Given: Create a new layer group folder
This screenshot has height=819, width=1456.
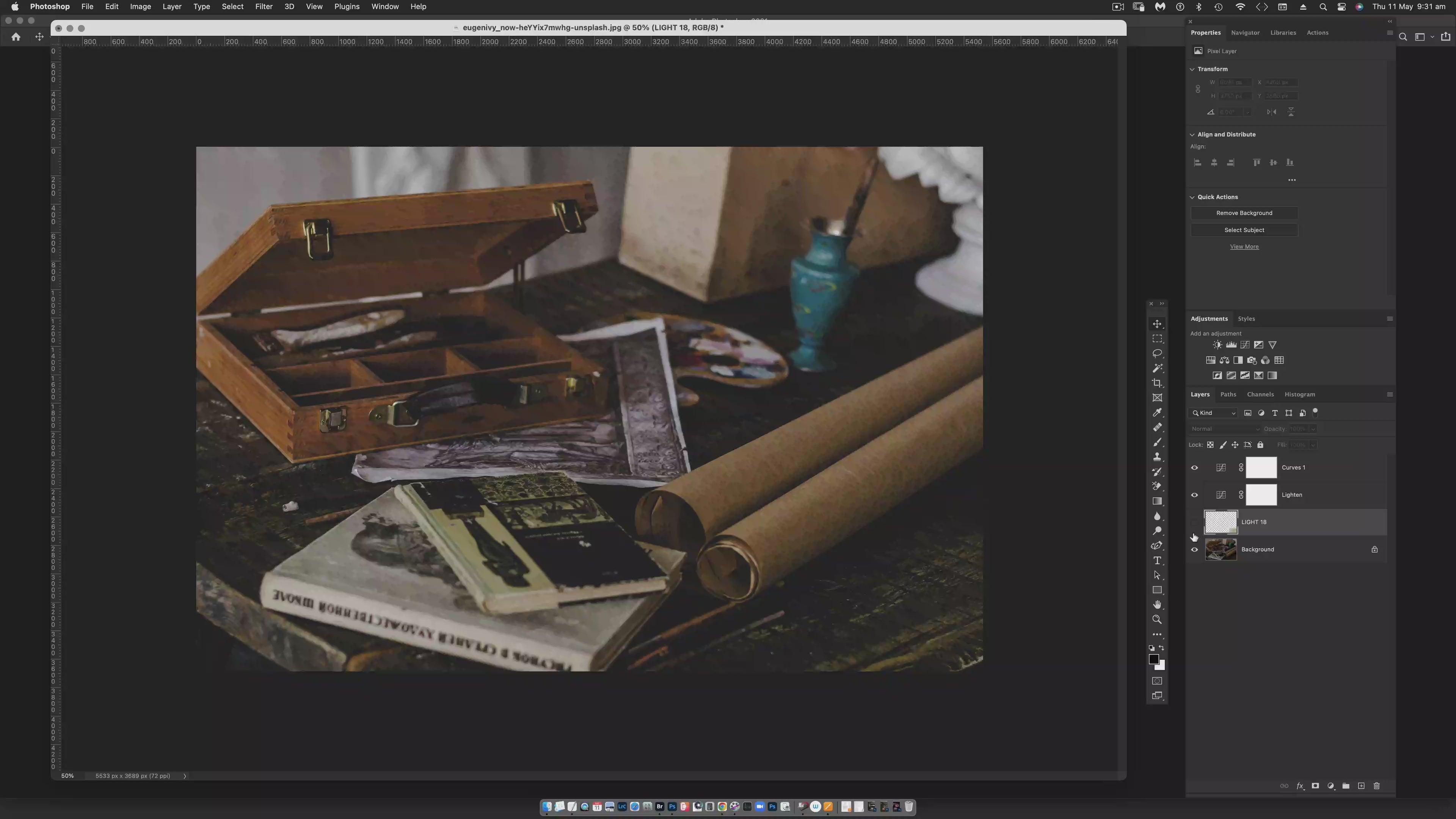Looking at the screenshot, I should (1346, 786).
